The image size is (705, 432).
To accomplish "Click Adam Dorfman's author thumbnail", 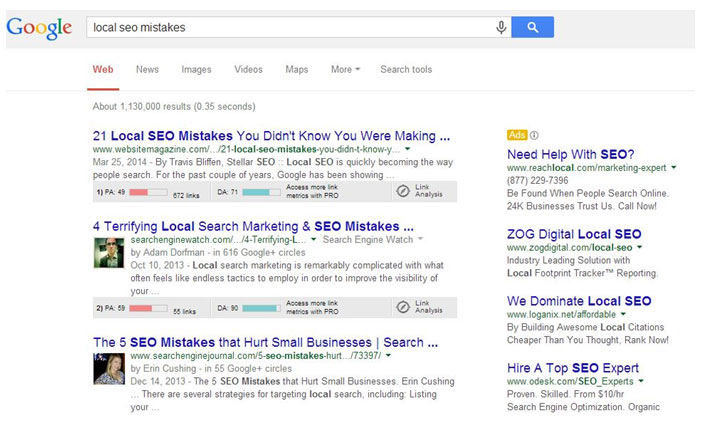I will [x=109, y=253].
